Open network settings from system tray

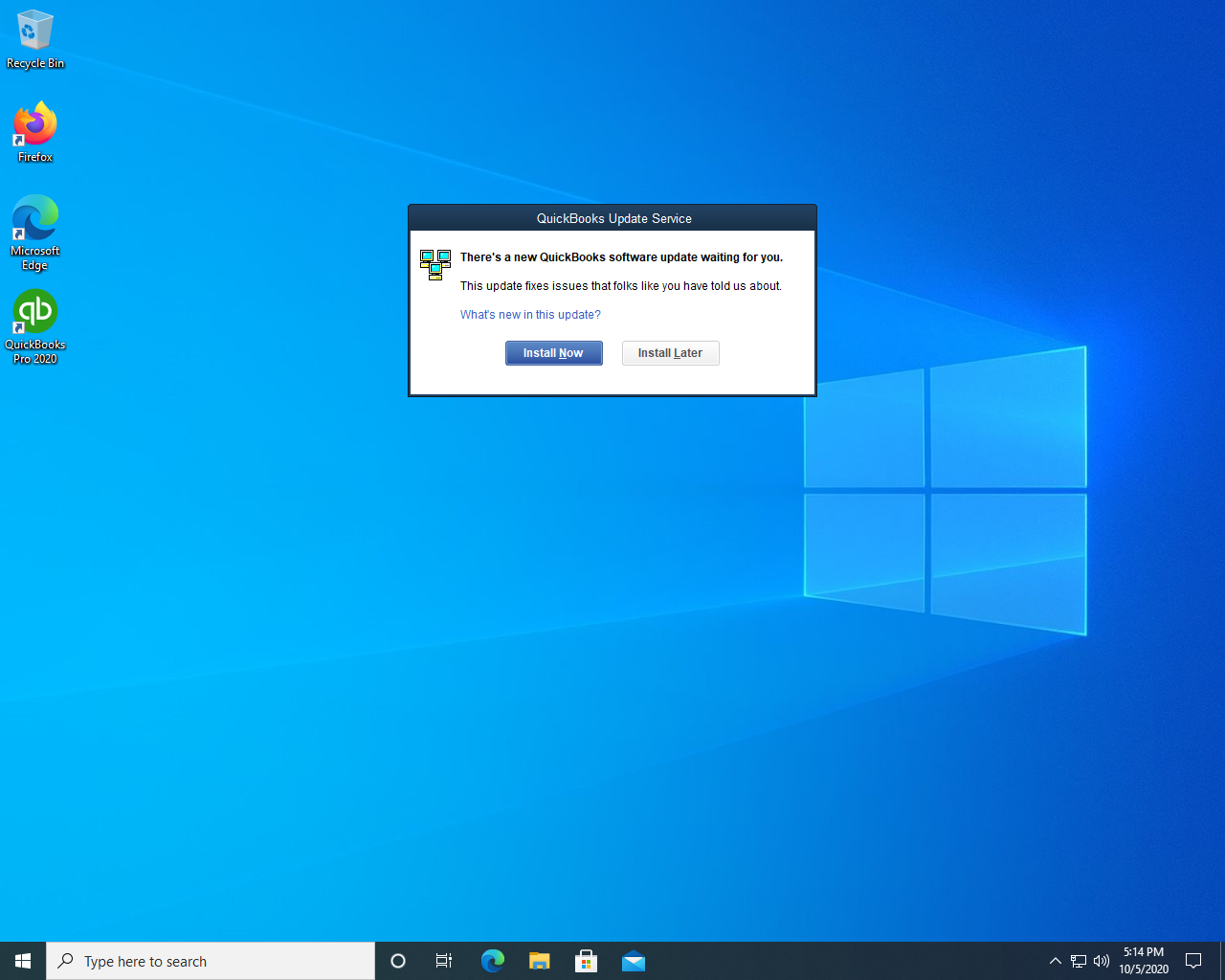[x=1078, y=960]
